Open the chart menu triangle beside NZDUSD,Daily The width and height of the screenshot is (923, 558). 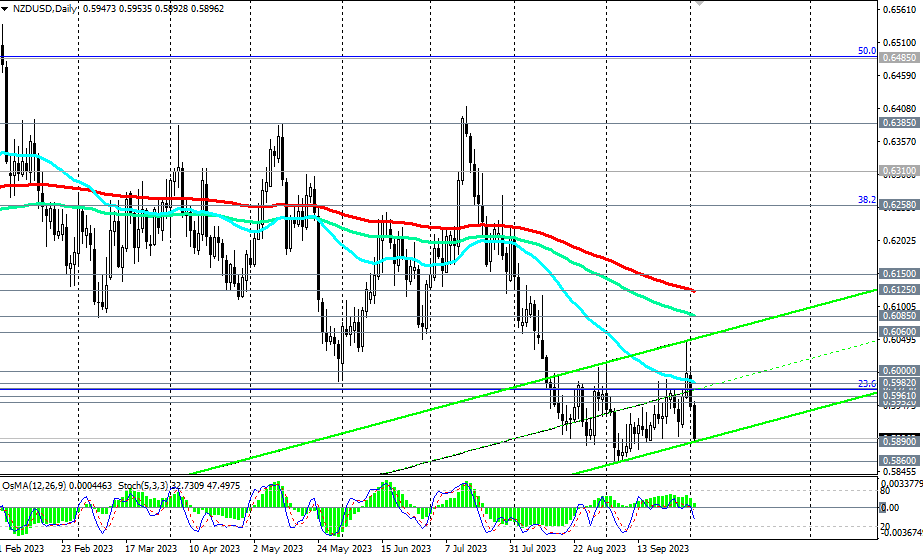(5, 9)
